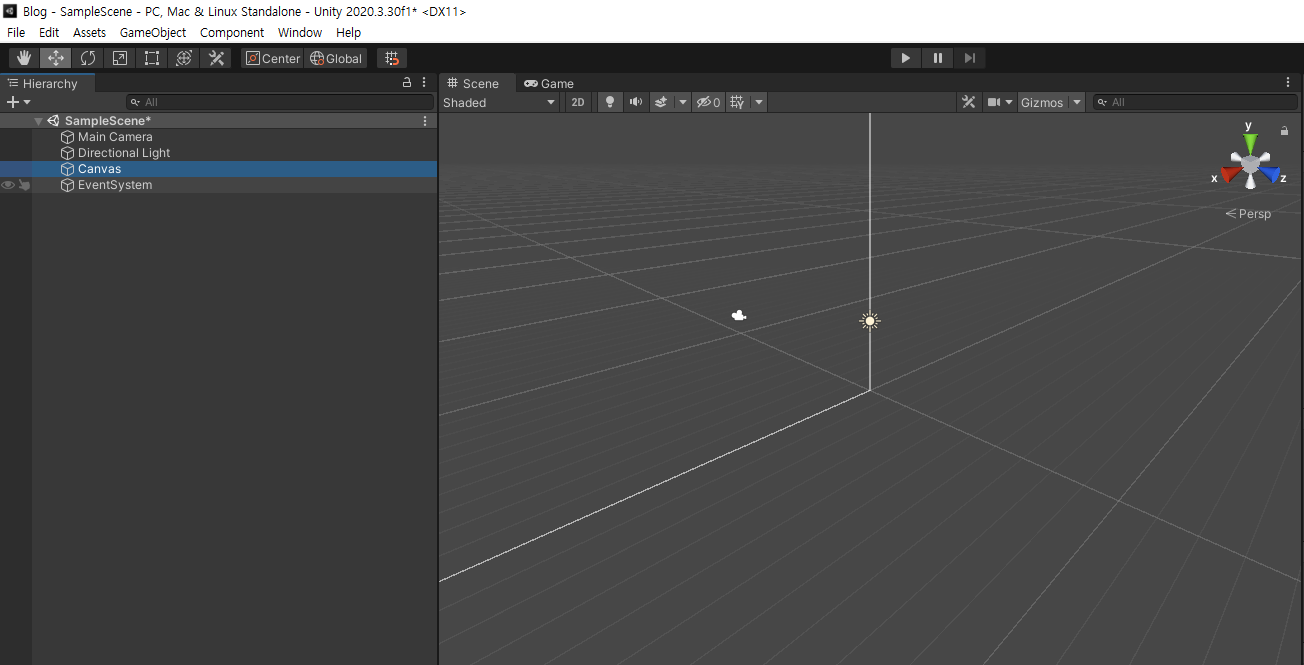Click the Step frame button
This screenshot has width=1304, height=665.
point(970,58)
